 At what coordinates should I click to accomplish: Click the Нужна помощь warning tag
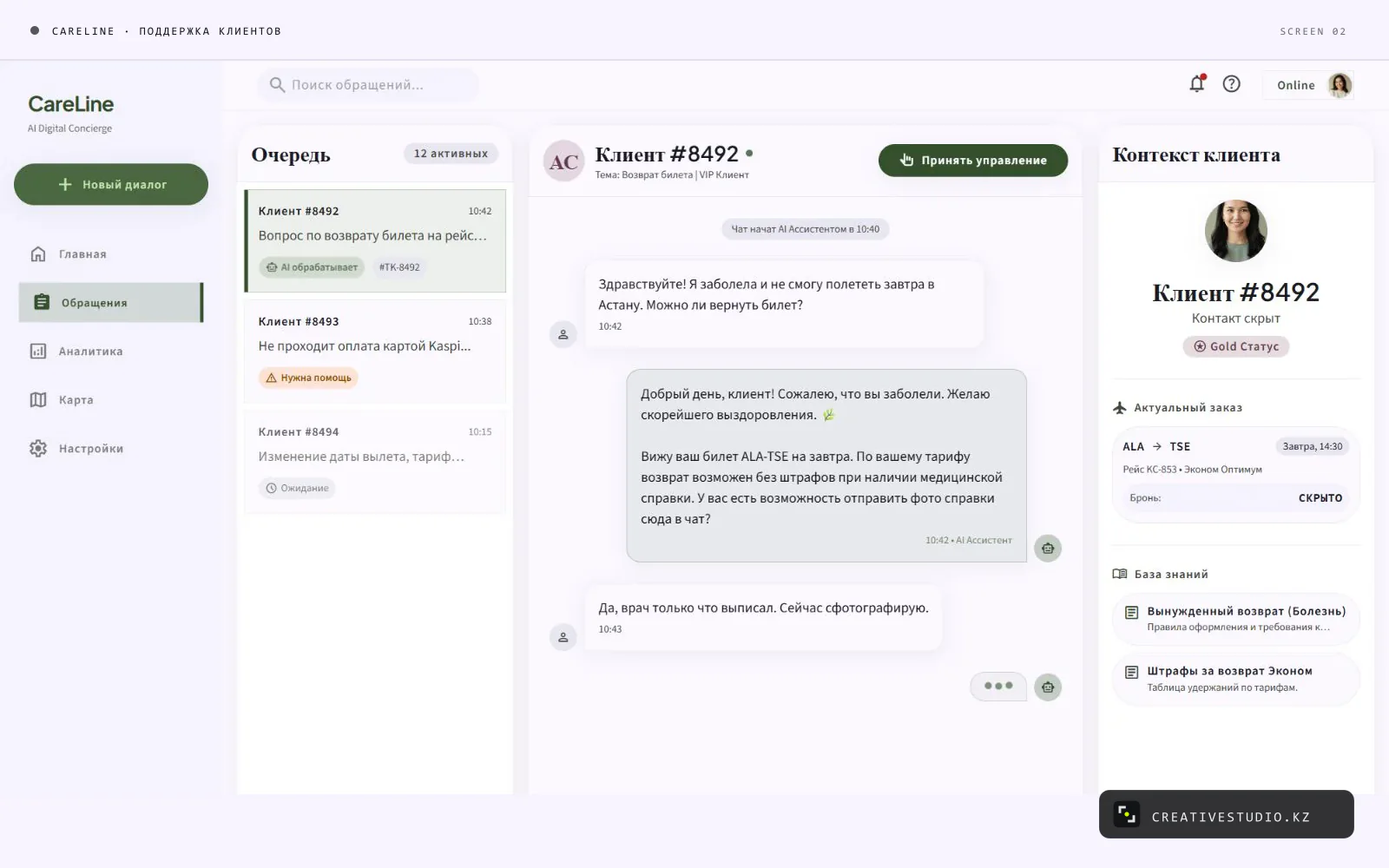[308, 378]
